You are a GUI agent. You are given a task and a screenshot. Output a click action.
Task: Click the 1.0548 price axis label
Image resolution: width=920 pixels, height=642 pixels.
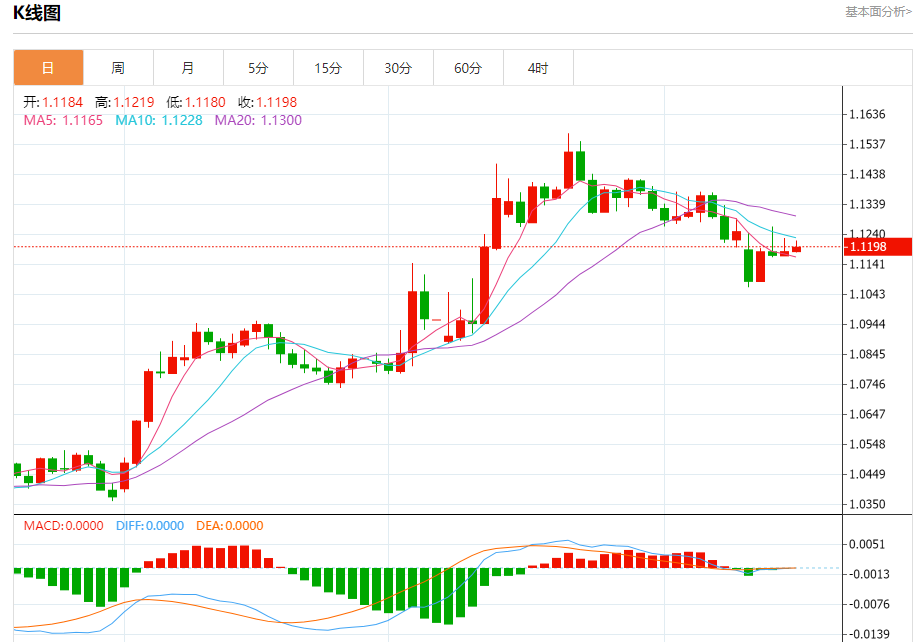[x=867, y=444]
